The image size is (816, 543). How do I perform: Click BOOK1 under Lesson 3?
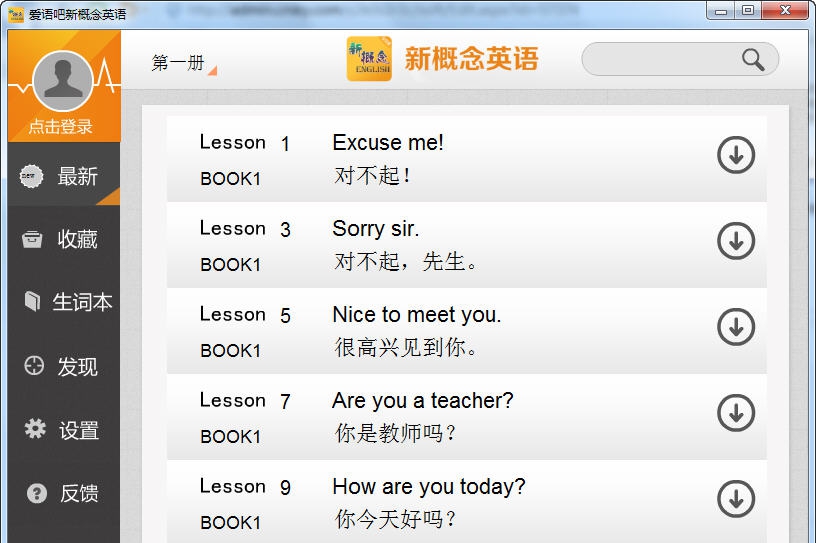coord(230,264)
